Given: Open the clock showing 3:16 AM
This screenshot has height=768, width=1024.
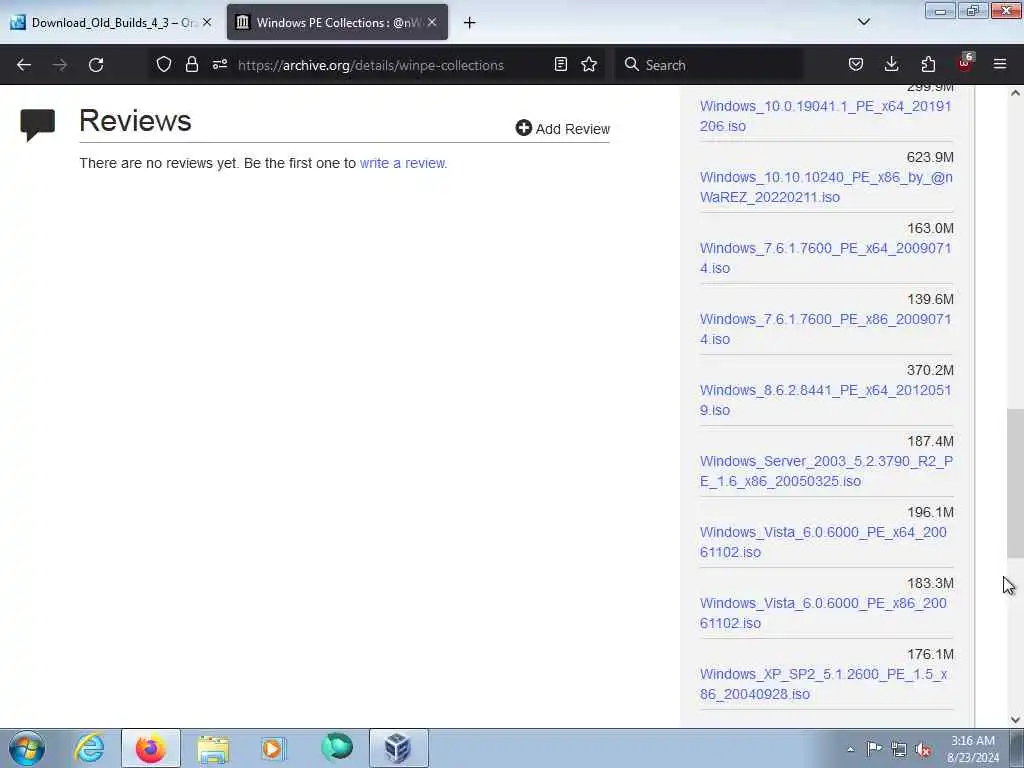Looking at the screenshot, I should (x=973, y=749).
